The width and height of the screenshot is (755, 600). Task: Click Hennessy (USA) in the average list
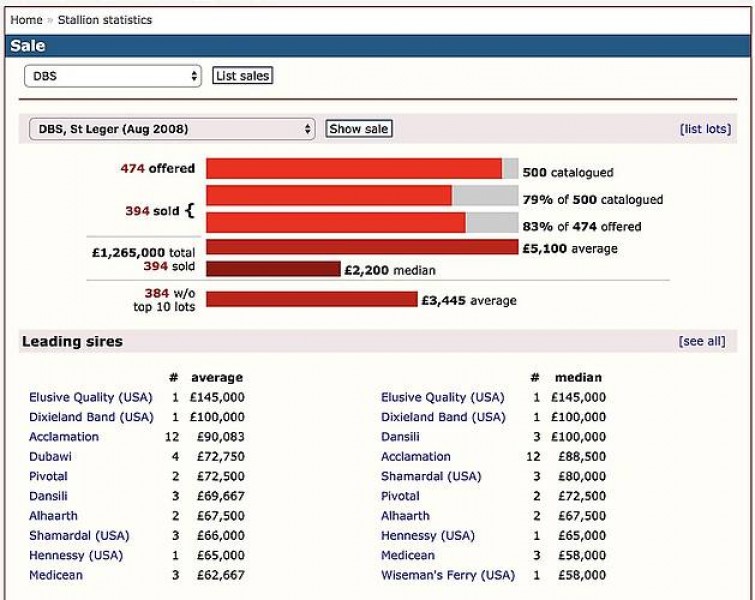click(79, 555)
